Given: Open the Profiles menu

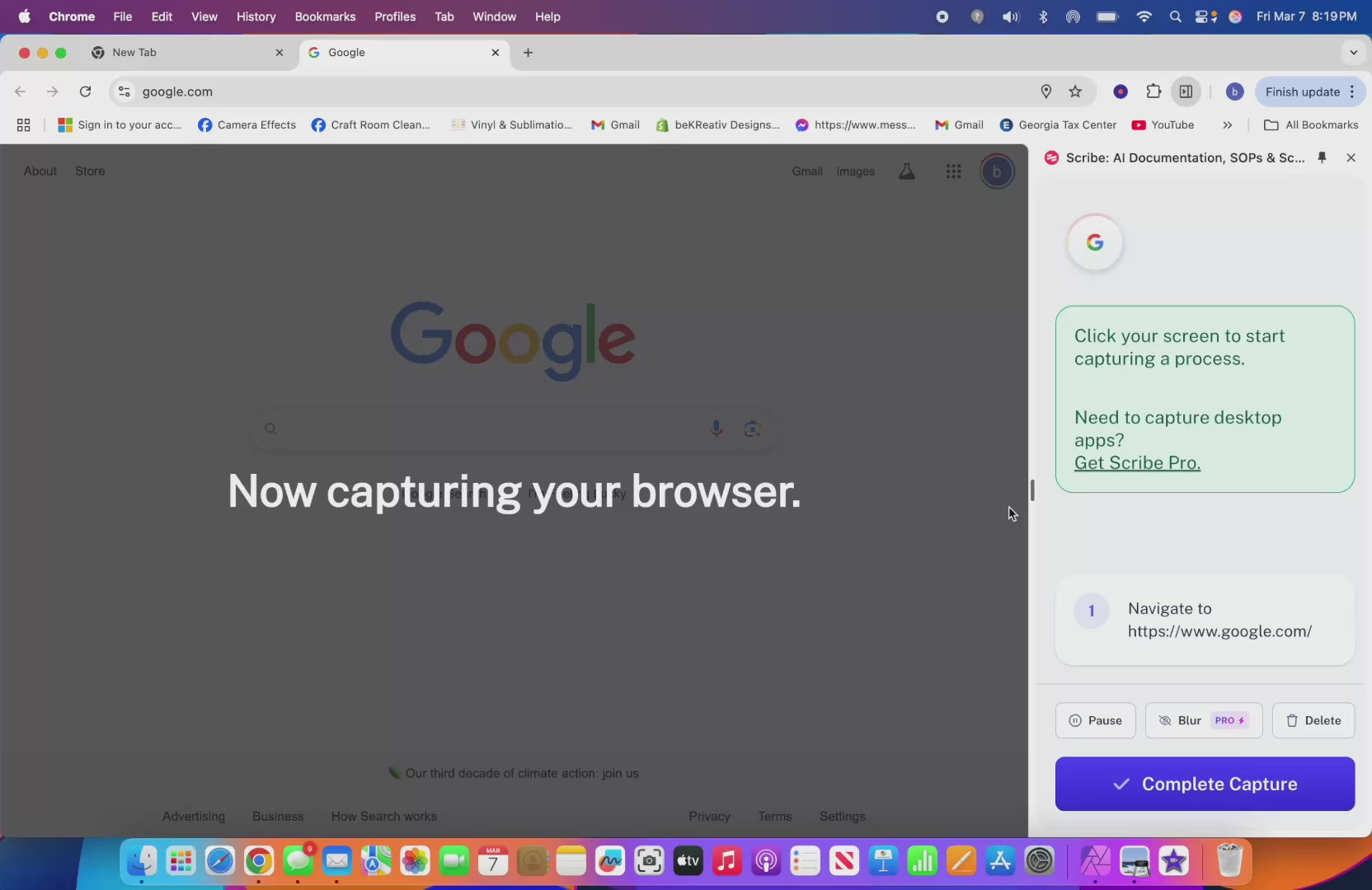Looking at the screenshot, I should (395, 16).
